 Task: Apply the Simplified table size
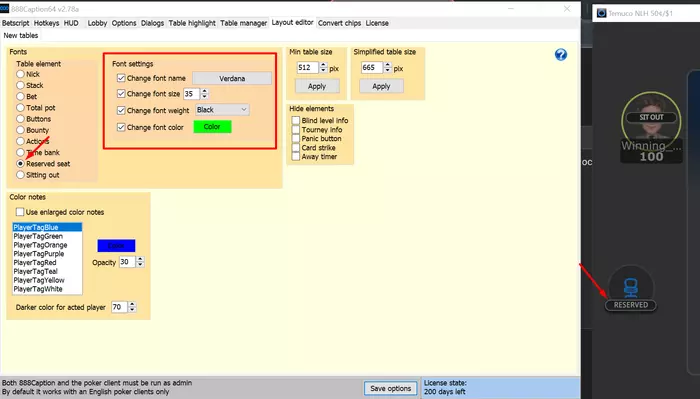[x=381, y=87]
